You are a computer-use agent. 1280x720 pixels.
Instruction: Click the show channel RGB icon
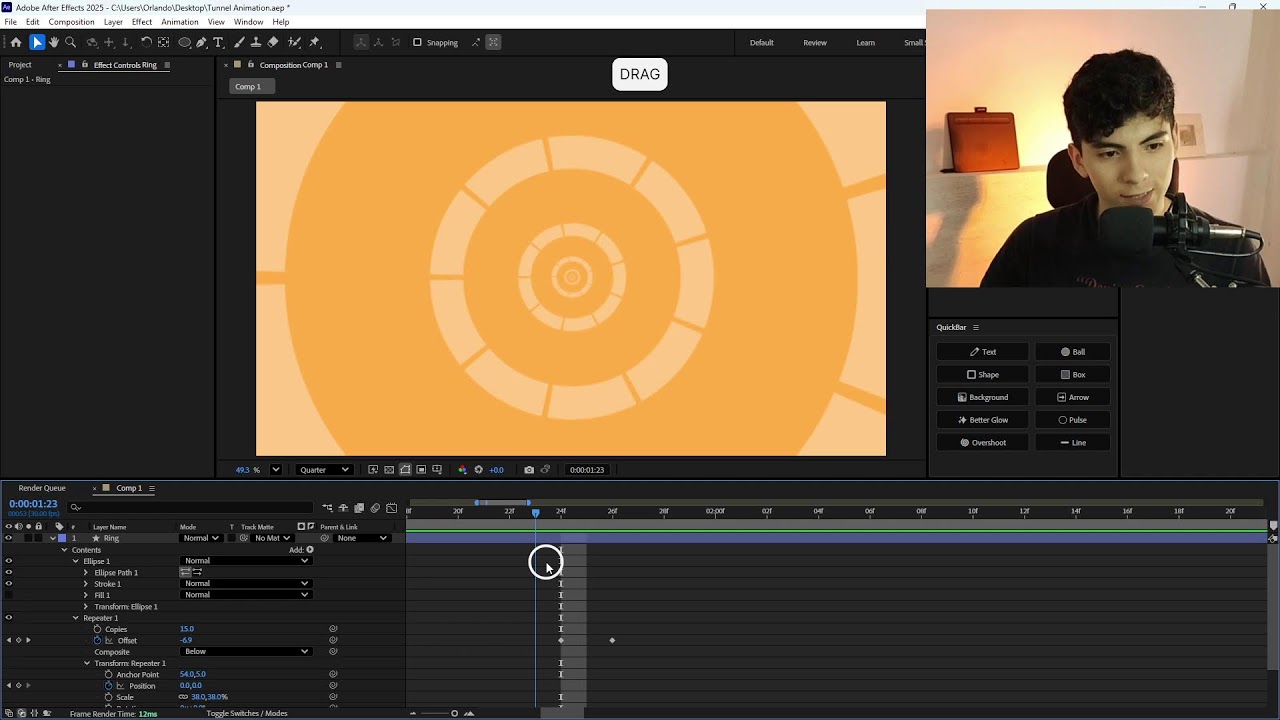(462, 470)
